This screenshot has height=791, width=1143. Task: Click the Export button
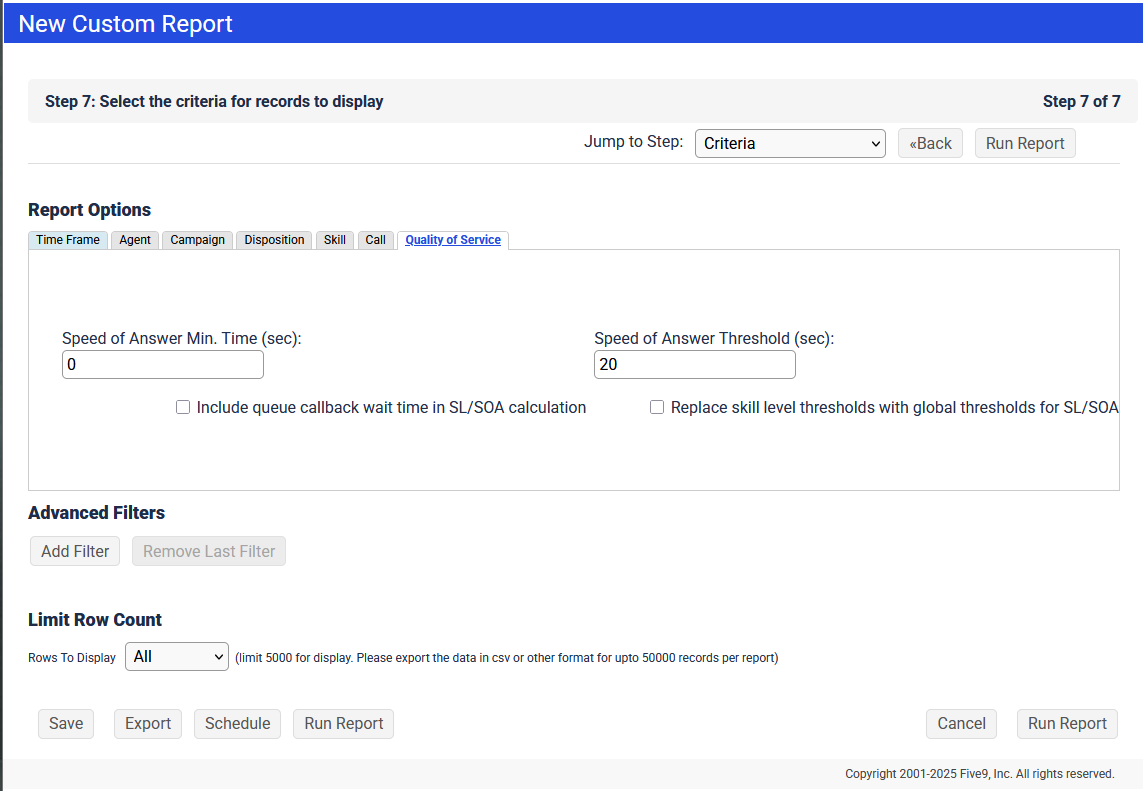click(x=148, y=723)
